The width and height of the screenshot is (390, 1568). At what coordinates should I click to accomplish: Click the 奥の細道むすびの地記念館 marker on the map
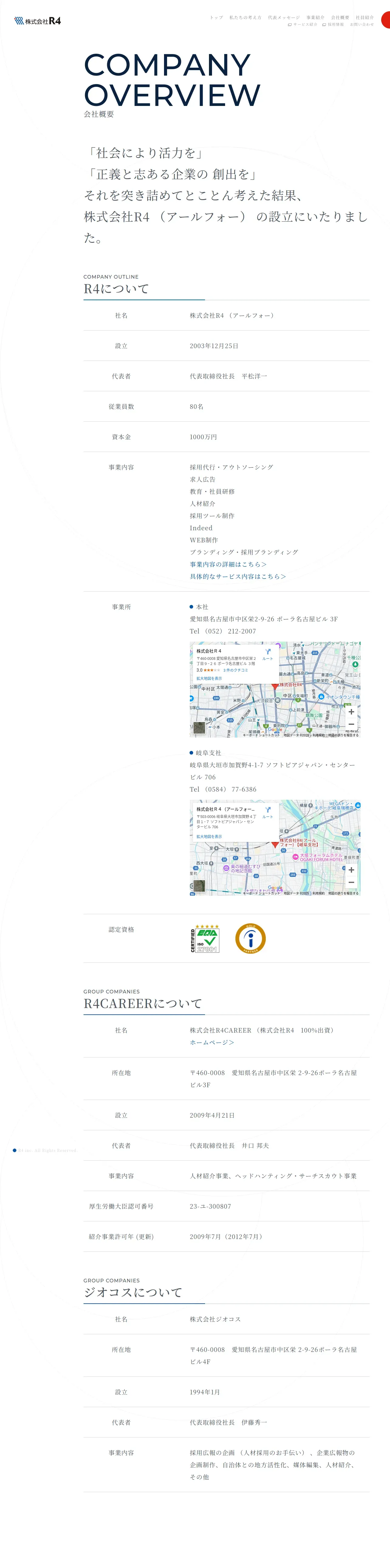point(226,869)
